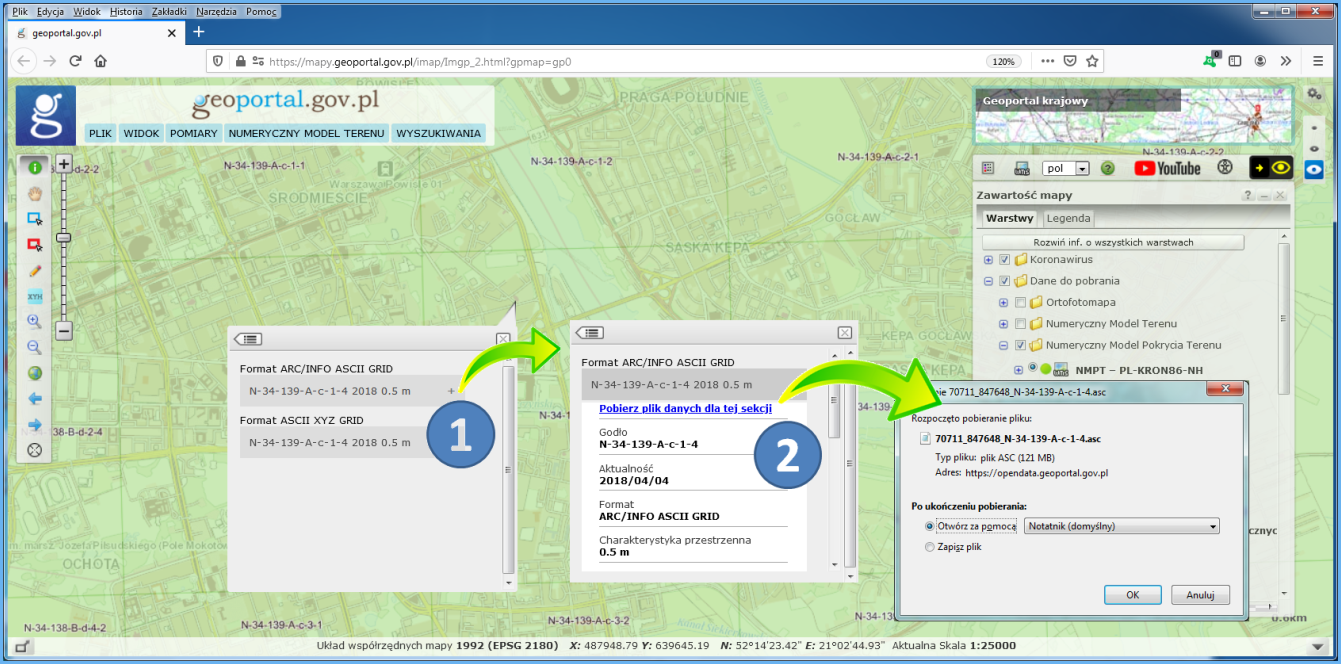Expand the NMPT – PL-KRON86-NH node
Screen dimensions: 1341x664
pos(1018,369)
